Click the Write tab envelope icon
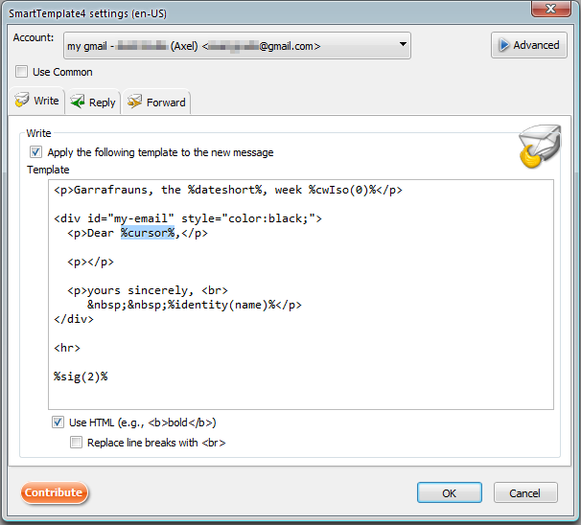This screenshot has height=525, width=581. (x=21, y=100)
